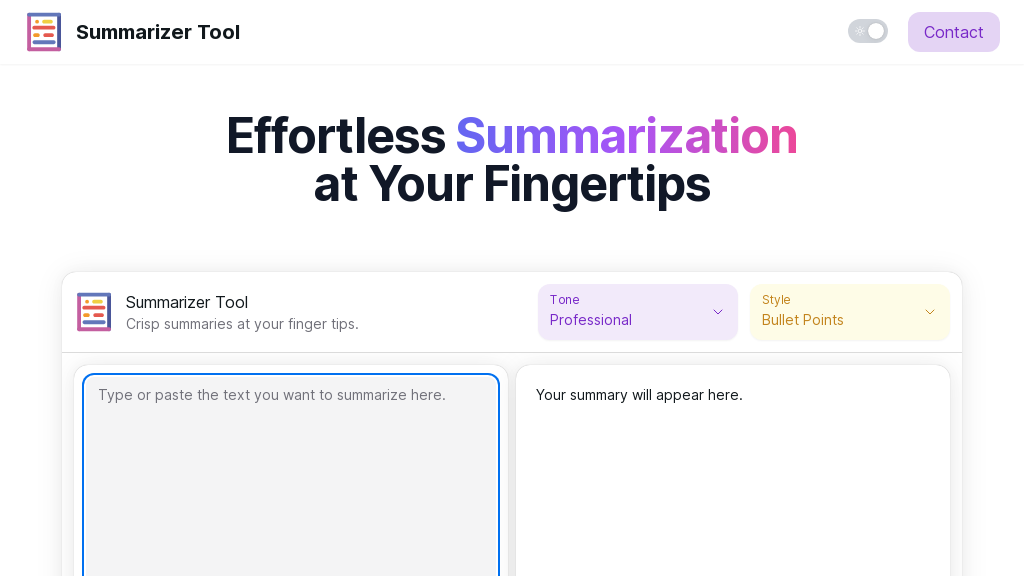Open the Contact page

[x=953, y=31]
